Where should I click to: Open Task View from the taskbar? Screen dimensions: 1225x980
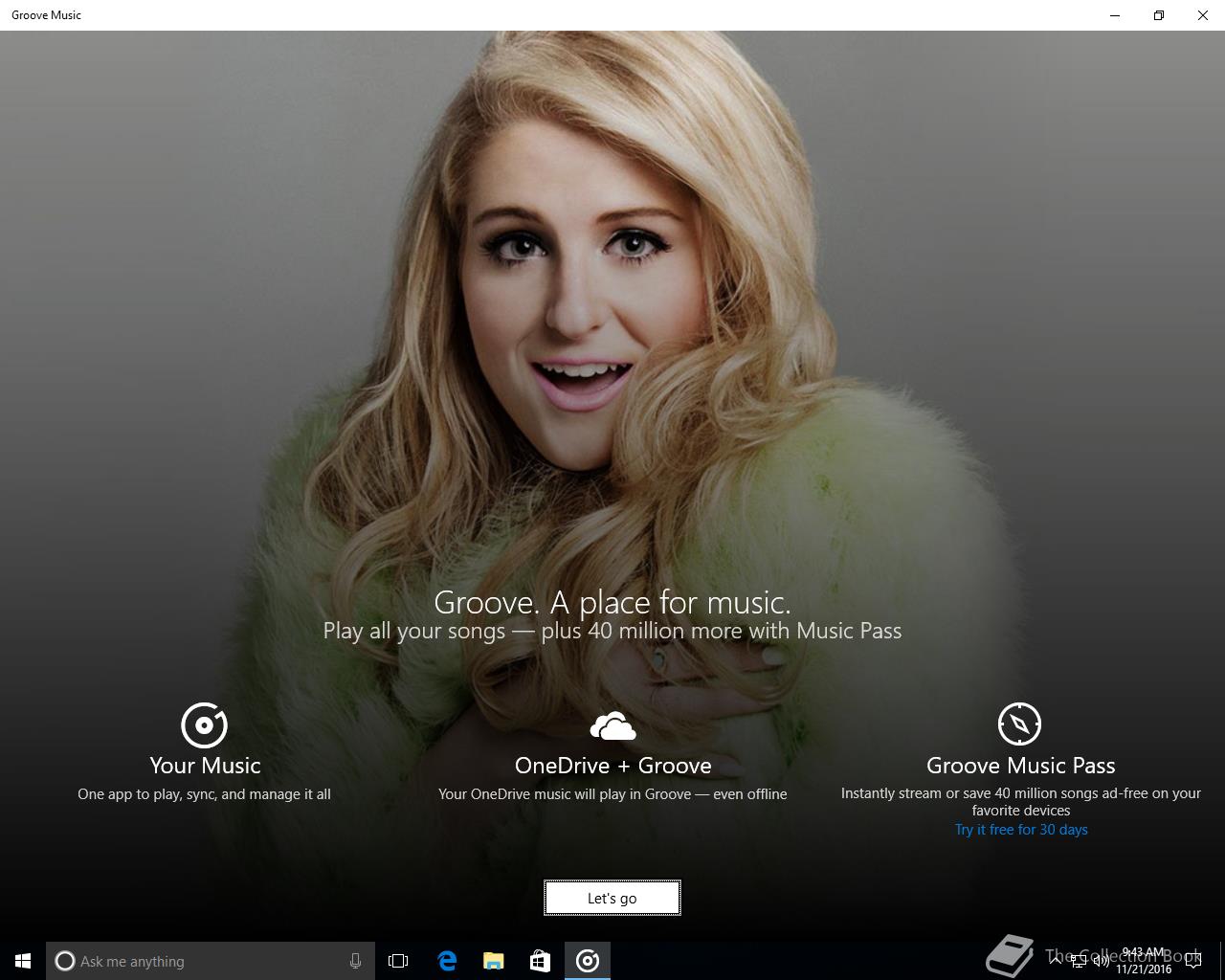pyautogui.click(x=398, y=961)
